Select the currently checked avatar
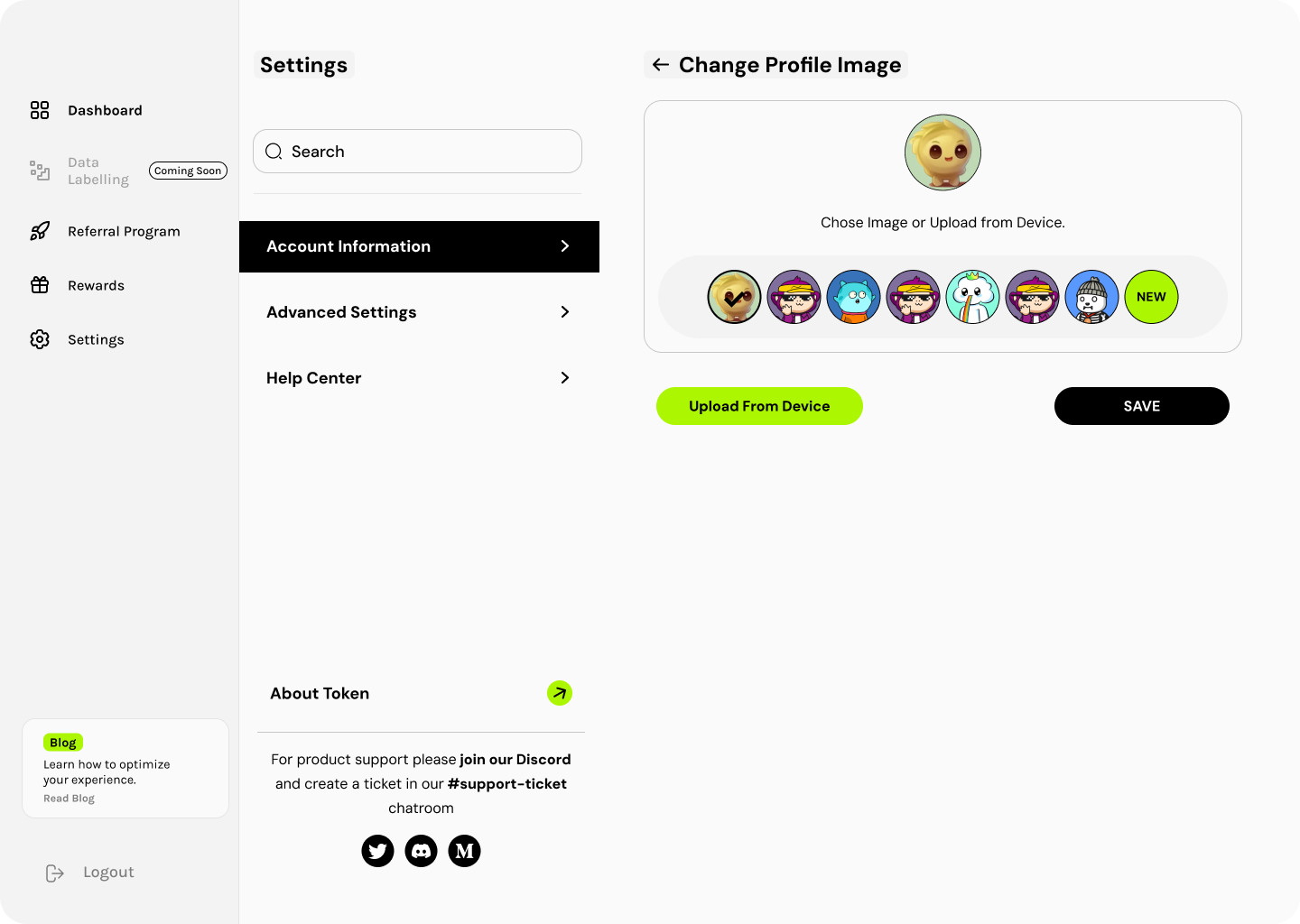1300x924 pixels. (734, 296)
